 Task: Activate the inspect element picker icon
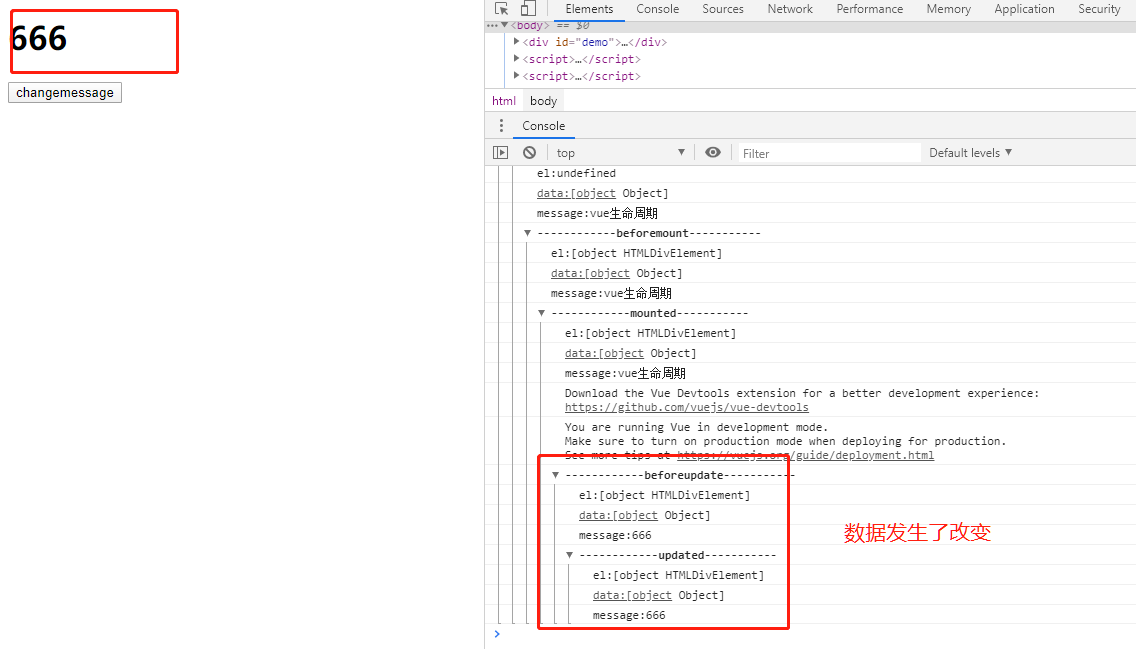tap(501, 9)
